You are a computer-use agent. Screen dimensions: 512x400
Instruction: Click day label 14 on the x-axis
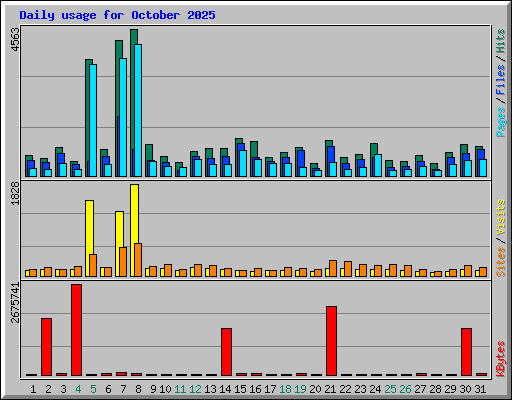tap(225, 389)
